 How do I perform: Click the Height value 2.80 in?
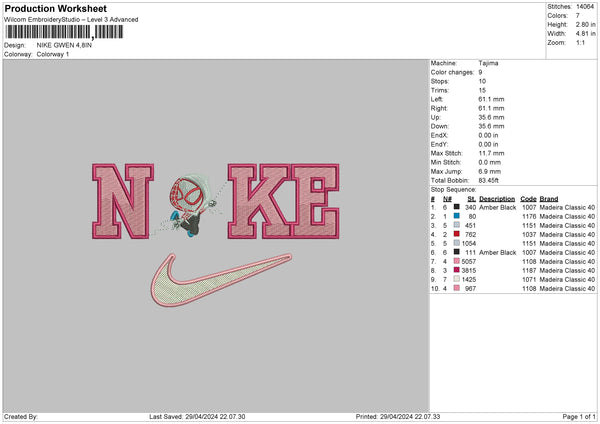coord(585,24)
